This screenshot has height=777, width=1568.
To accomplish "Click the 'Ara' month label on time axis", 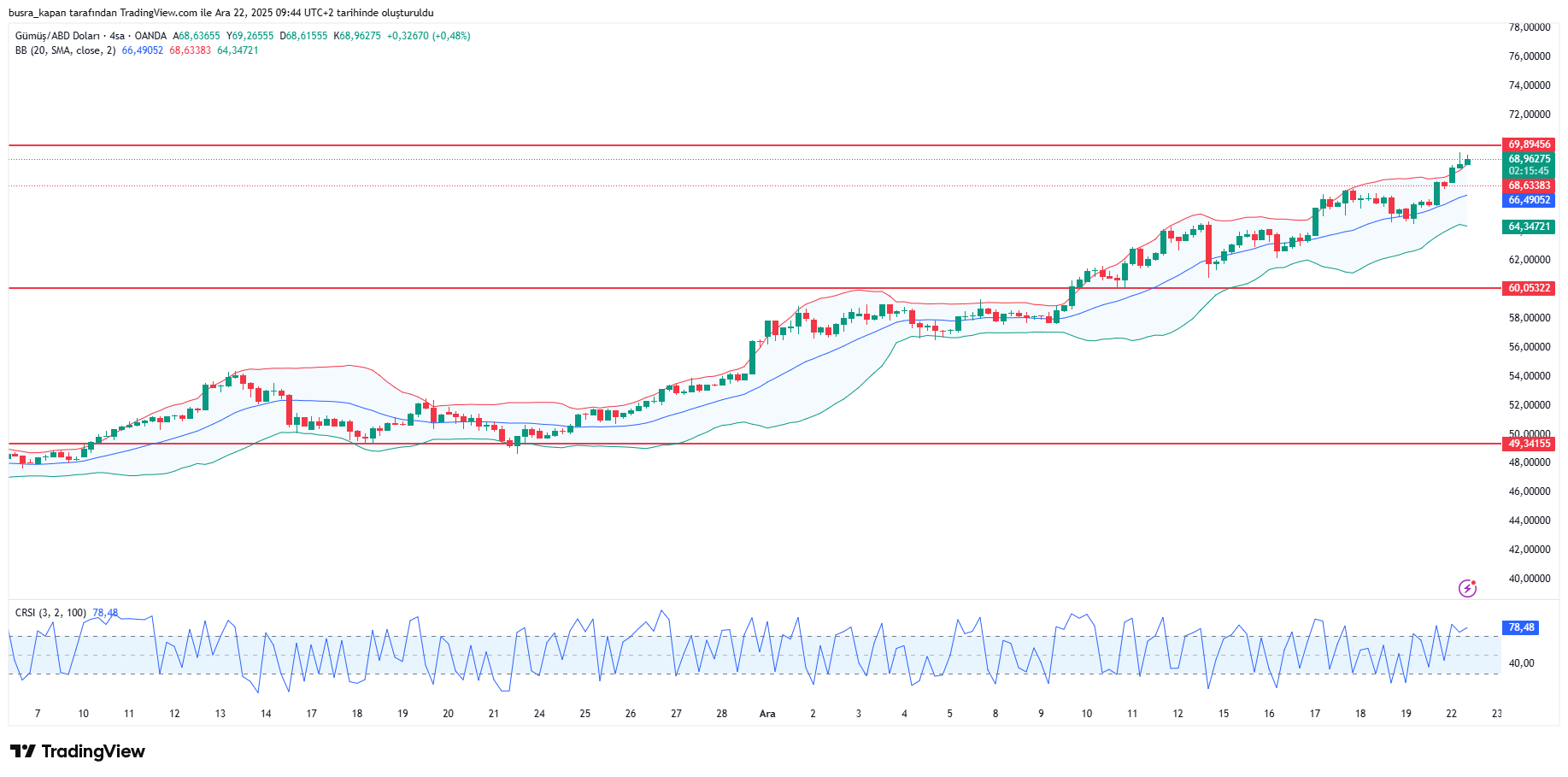I will pyautogui.click(x=767, y=714).
